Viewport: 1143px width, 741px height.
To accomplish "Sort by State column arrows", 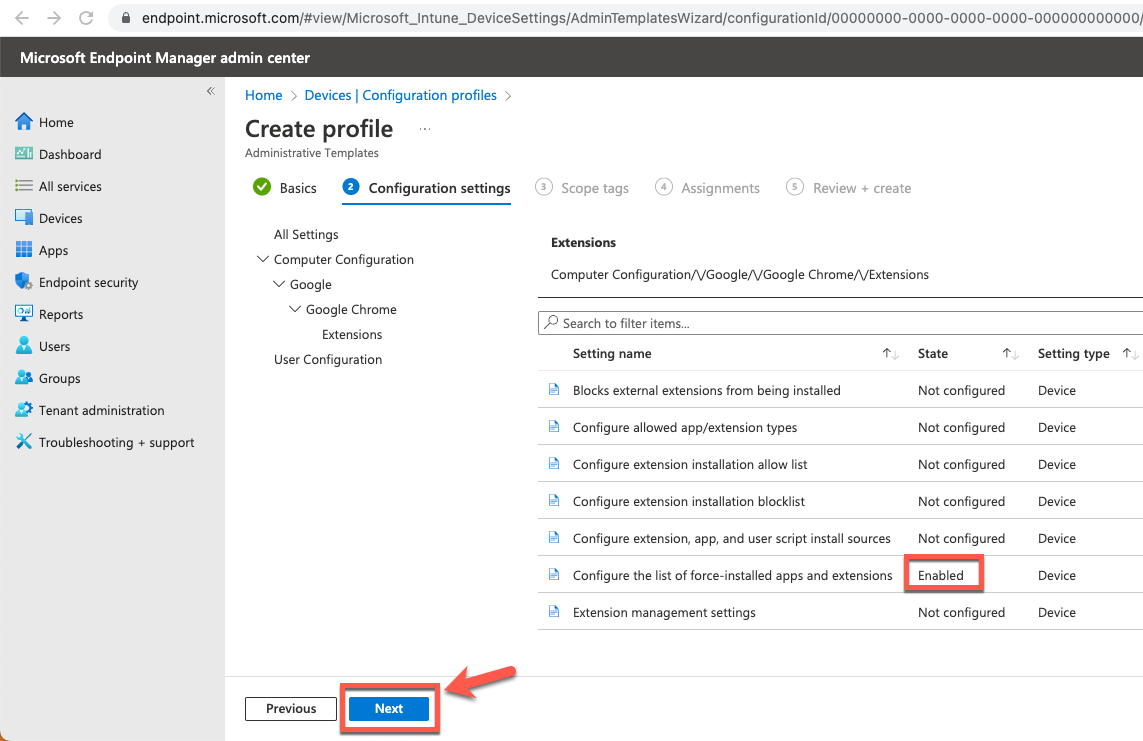I will [1010, 353].
